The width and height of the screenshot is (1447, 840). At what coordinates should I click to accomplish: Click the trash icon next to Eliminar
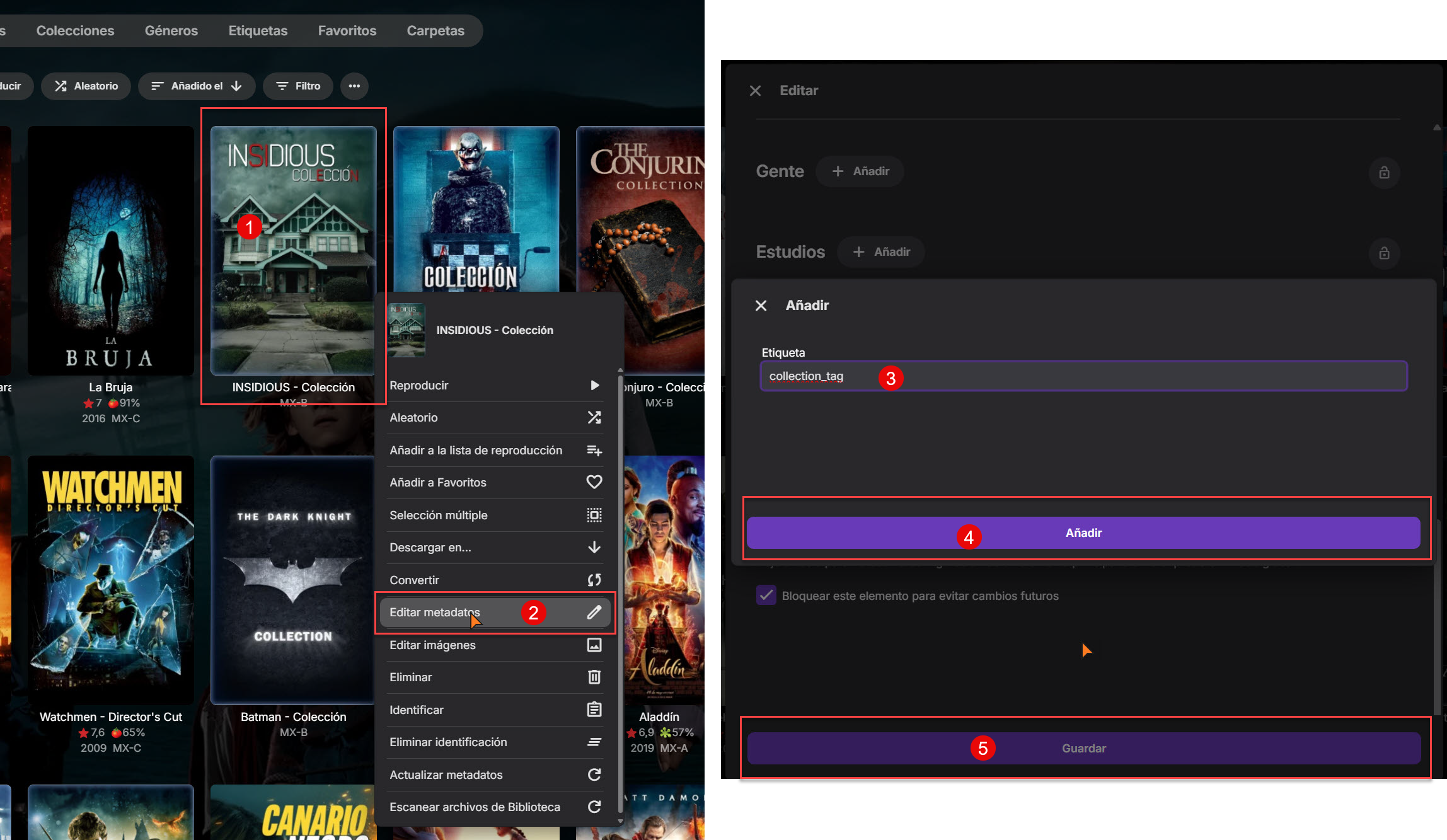pos(594,677)
